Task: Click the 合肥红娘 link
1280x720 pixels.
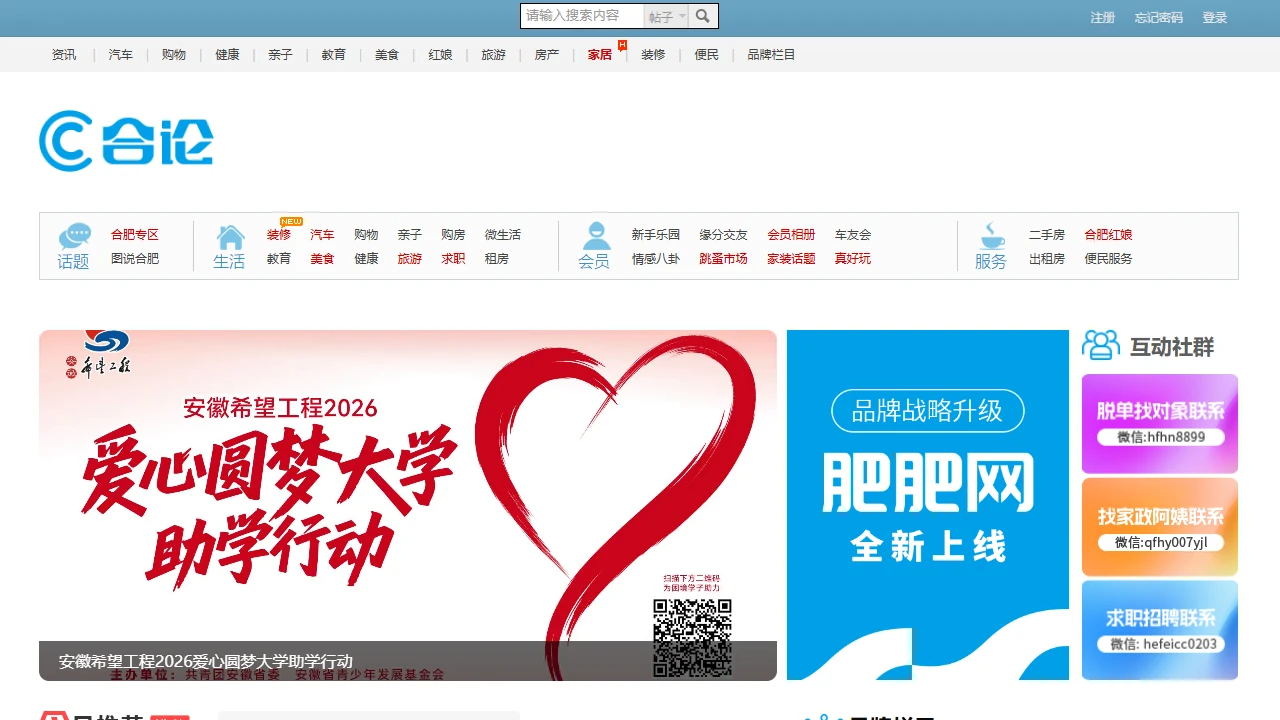Action: click(x=1108, y=235)
